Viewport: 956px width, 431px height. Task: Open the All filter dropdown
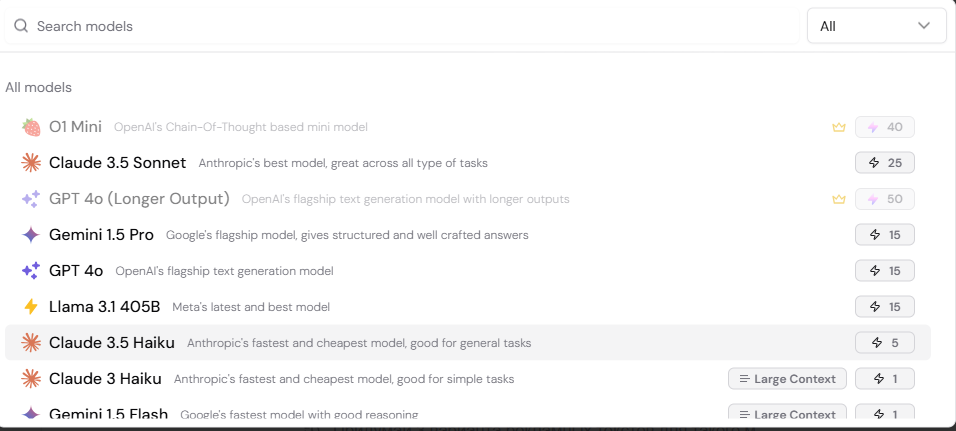click(x=877, y=26)
